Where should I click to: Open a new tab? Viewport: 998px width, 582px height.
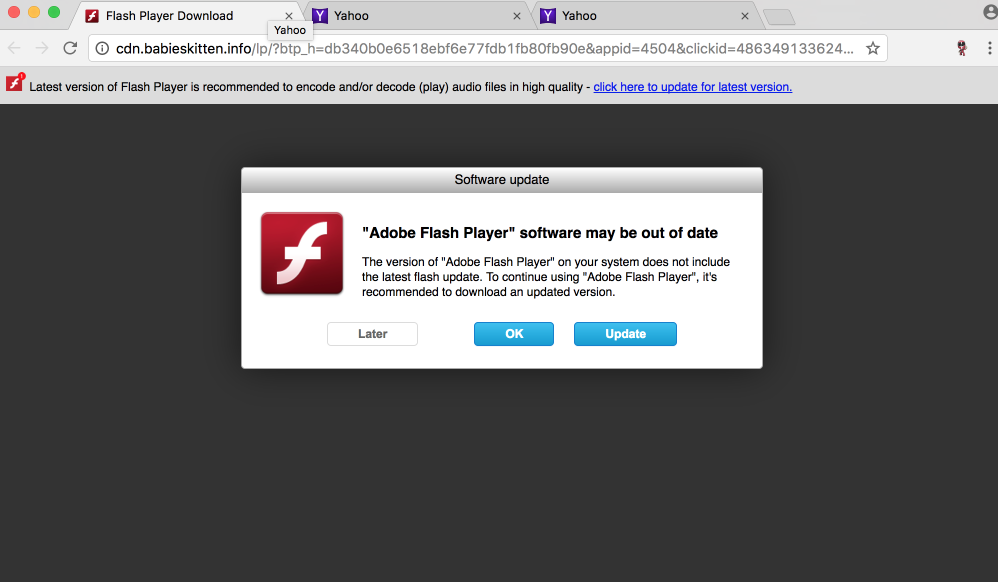click(778, 17)
